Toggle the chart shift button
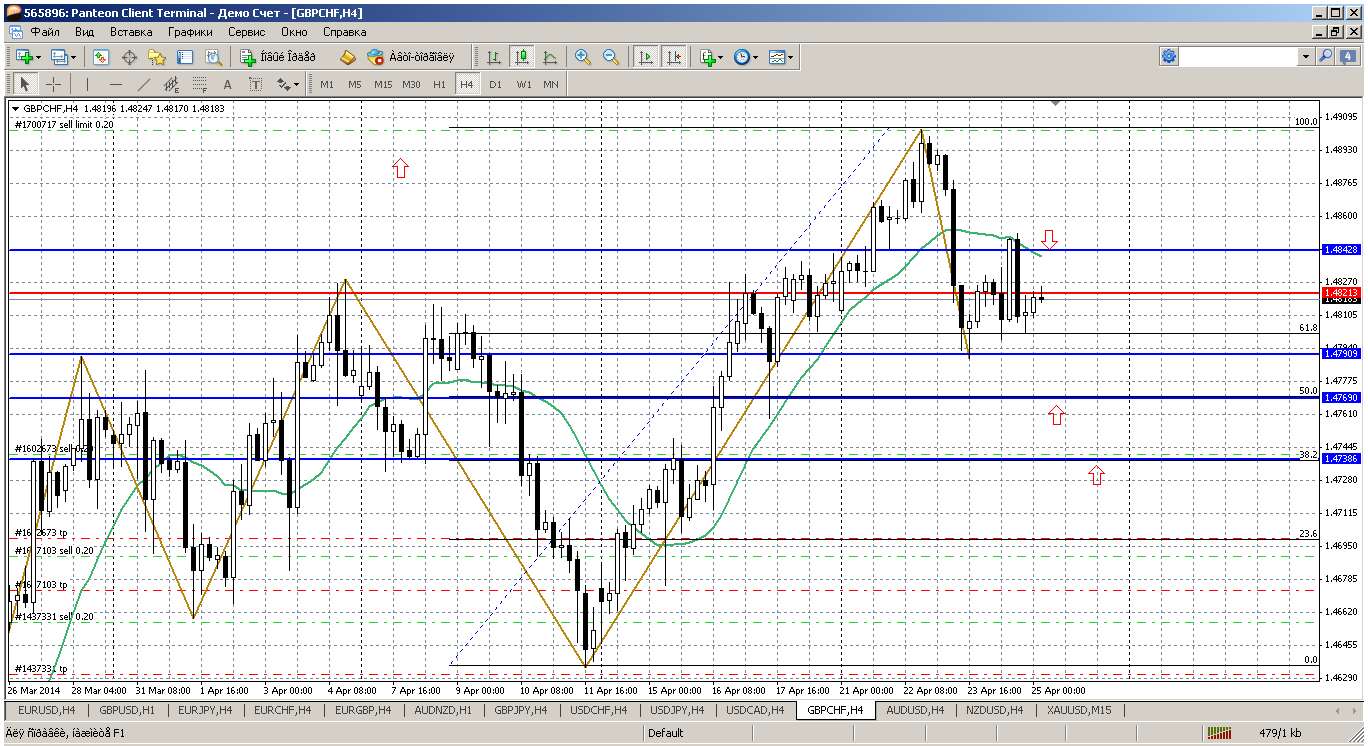The image size is (1368, 746). [x=674, y=57]
